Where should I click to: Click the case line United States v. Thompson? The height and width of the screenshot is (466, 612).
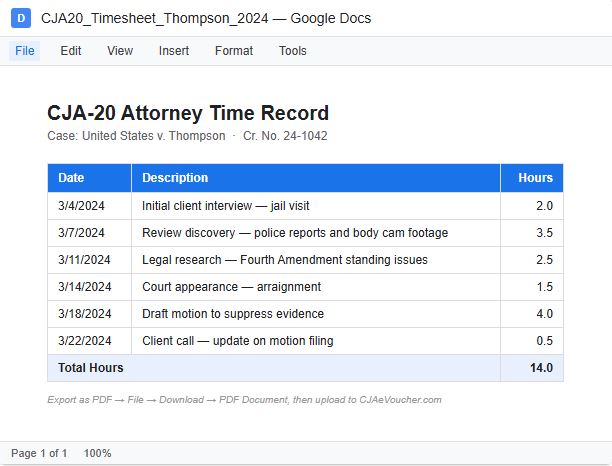187,136
